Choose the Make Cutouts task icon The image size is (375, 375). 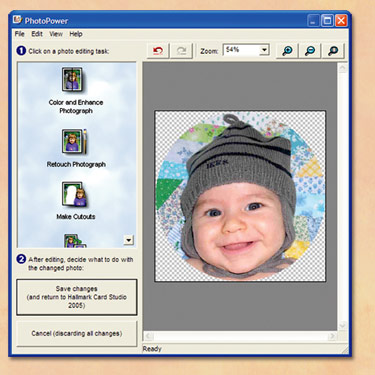[74, 194]
